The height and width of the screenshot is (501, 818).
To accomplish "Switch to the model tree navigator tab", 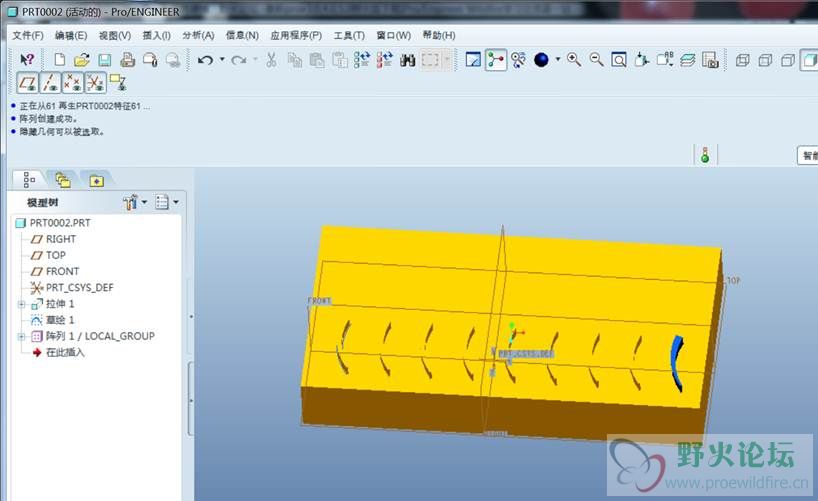I will pyautogui.click(x=29, y=180).
